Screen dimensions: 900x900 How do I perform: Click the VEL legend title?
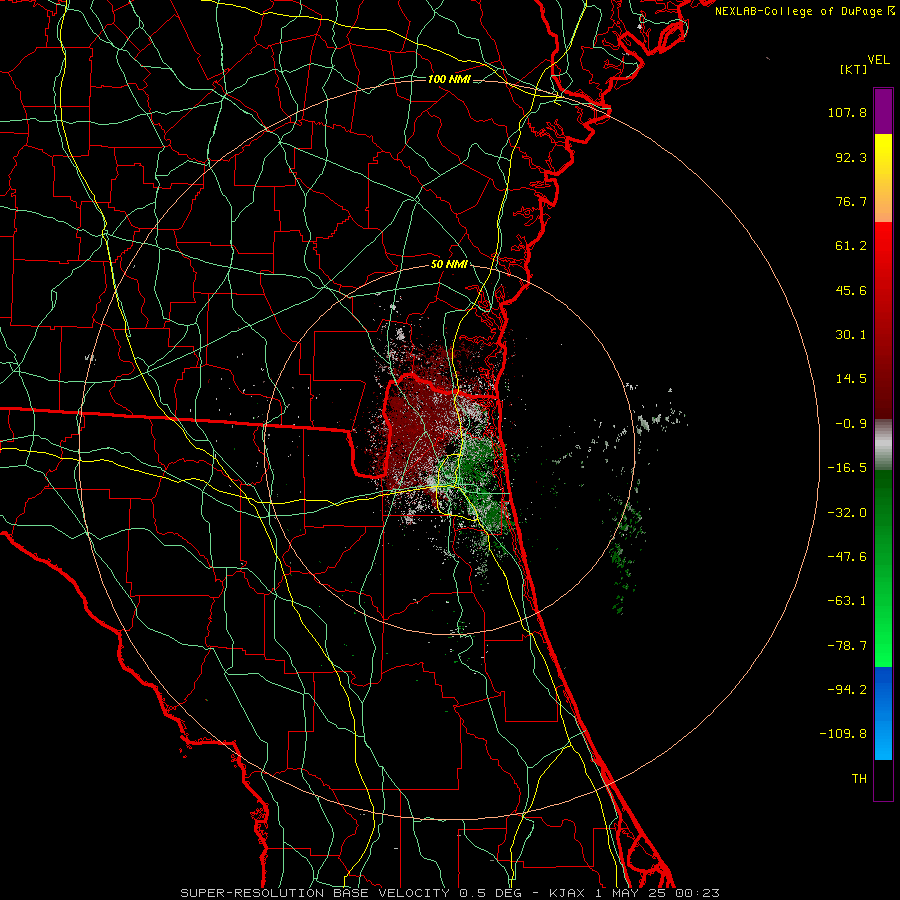(x=878, y=60)
